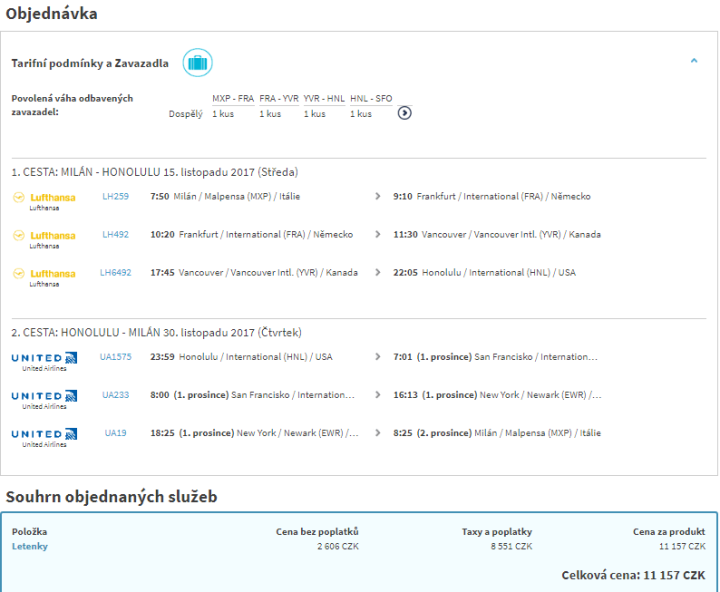Click the MXP - FRA baggage column header
Viewport: 720px width, 592px height.
pos(233,99)
